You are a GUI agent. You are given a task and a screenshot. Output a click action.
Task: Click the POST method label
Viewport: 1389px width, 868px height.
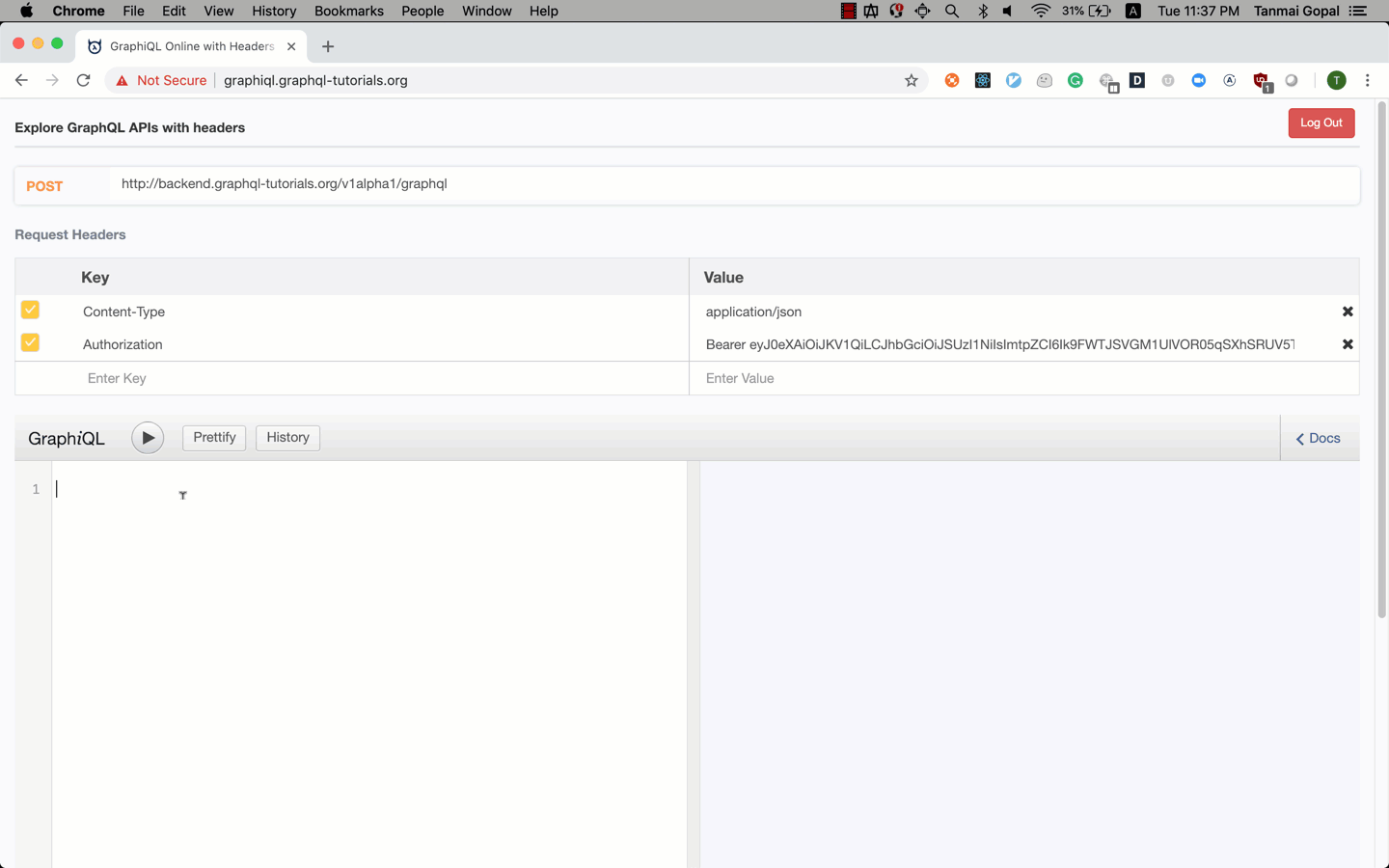[x=44, y=186]
